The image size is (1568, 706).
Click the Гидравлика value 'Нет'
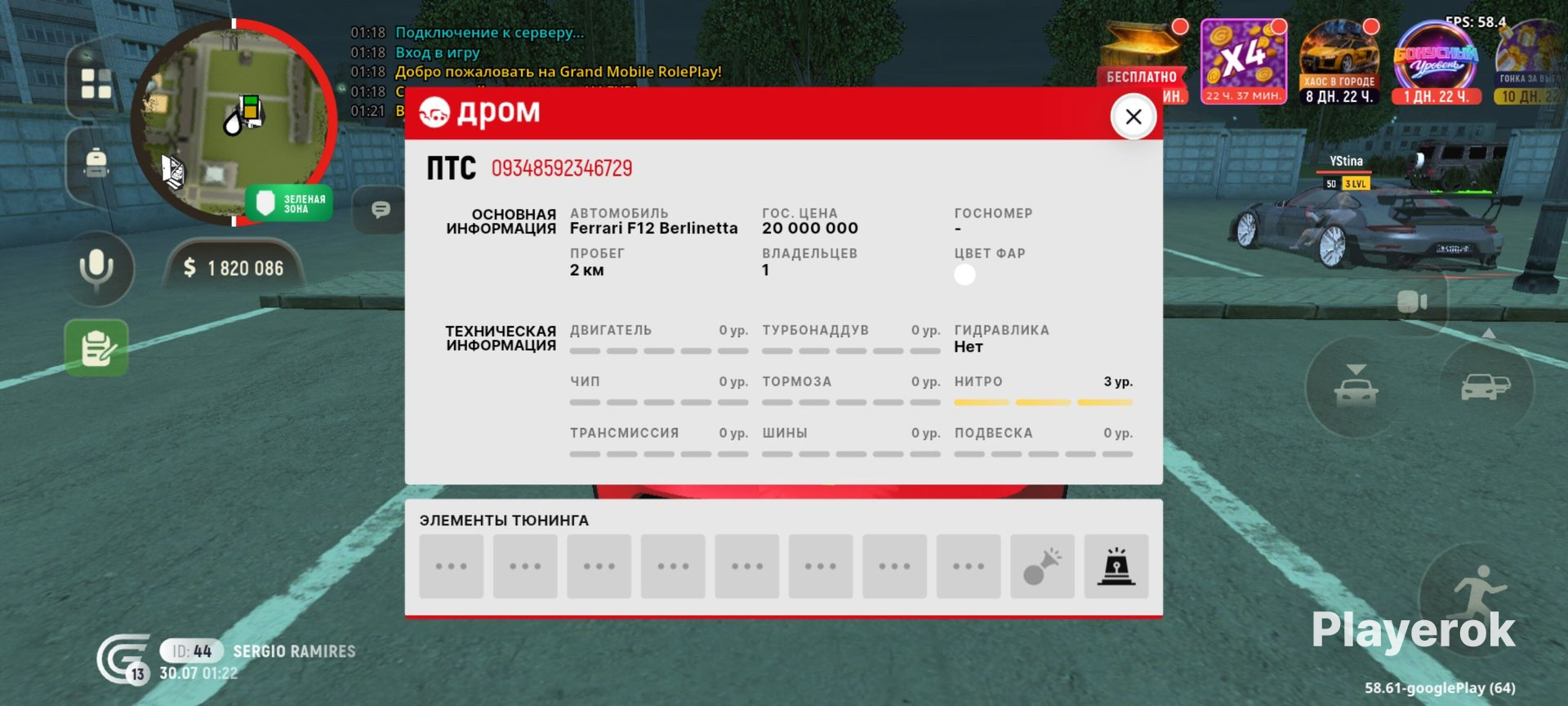point(969,346)
